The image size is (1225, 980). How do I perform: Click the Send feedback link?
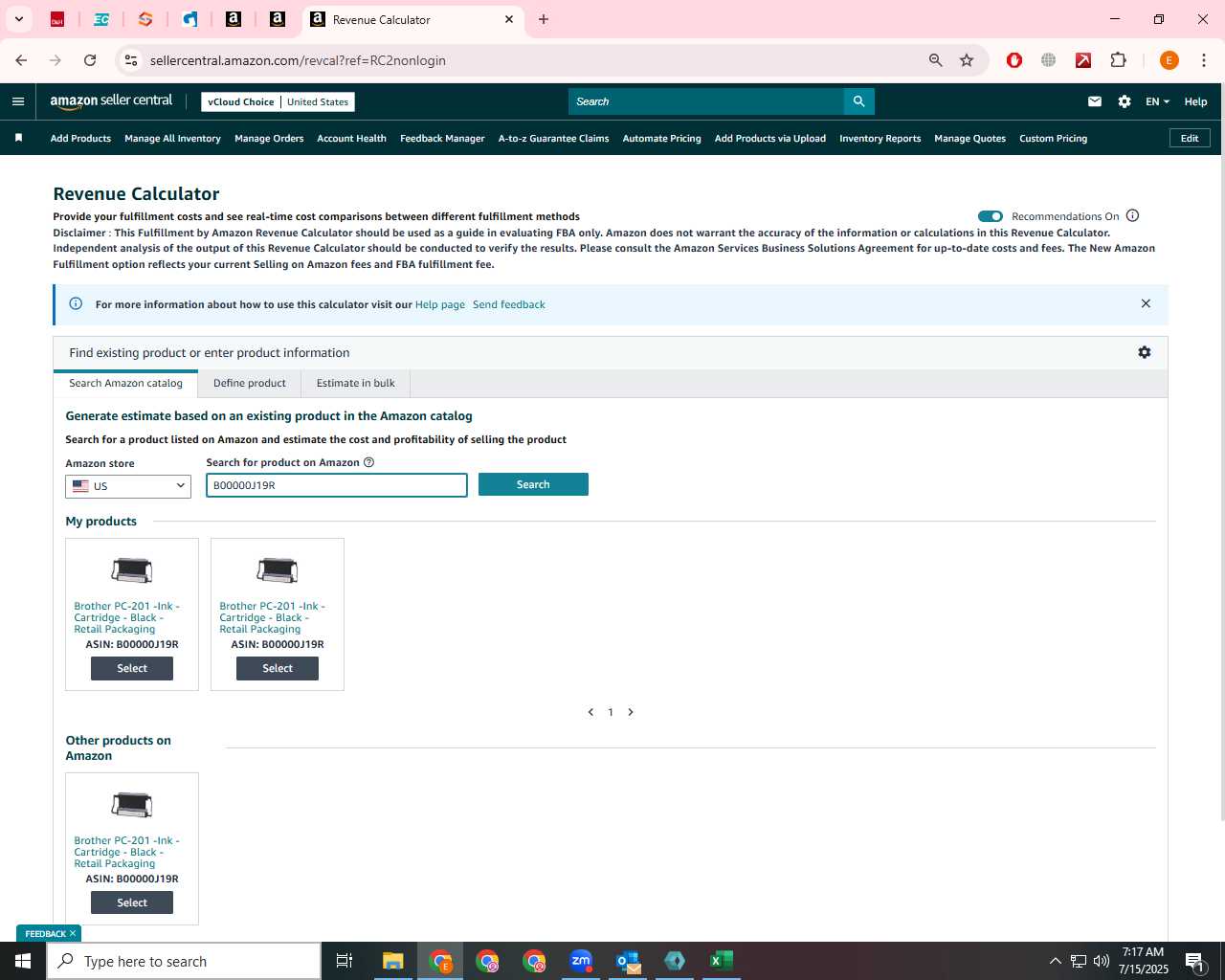click(x=509, y=304)
